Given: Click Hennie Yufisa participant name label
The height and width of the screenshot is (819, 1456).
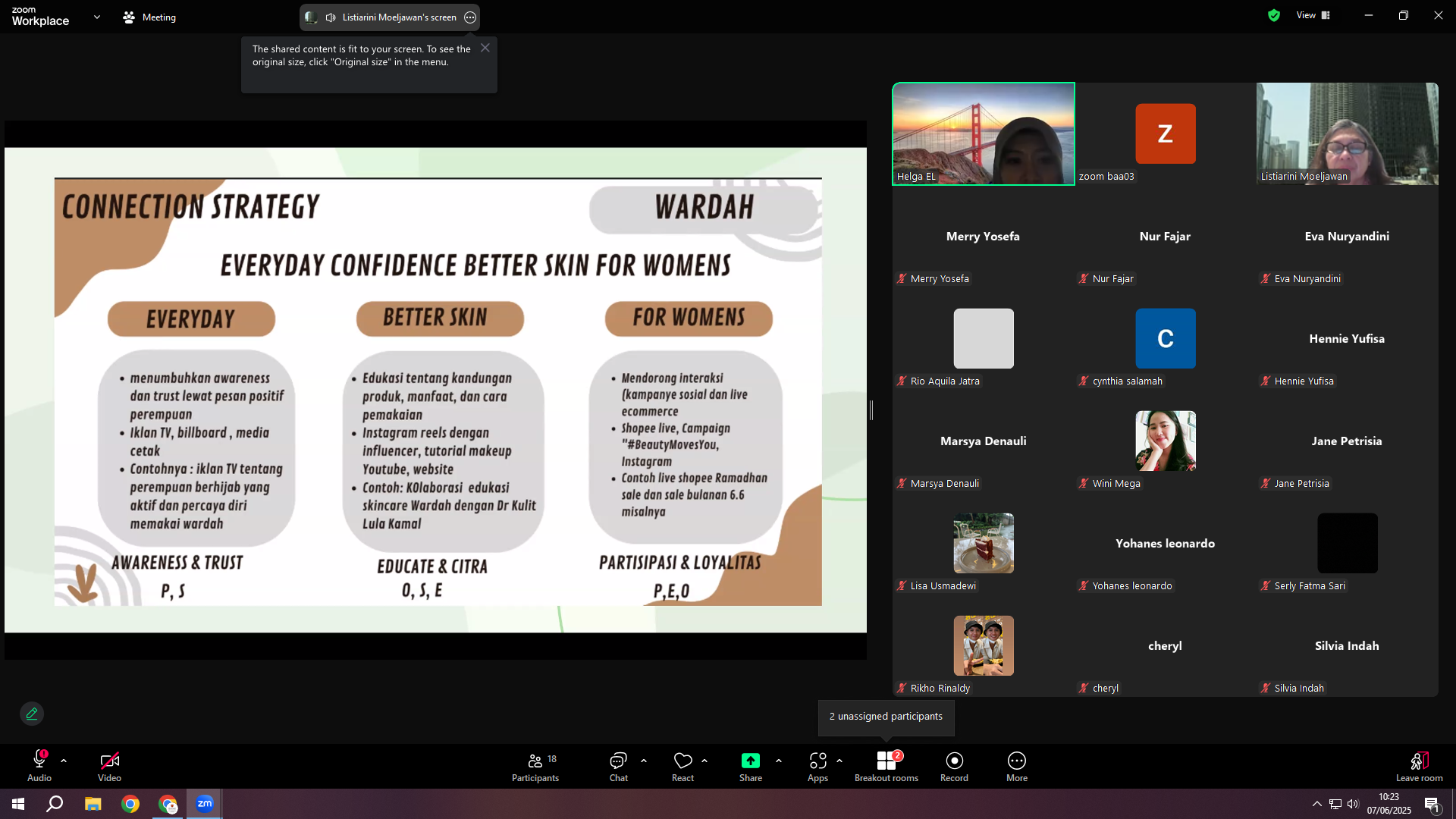Looking at the screenshot, I should click(1304, 381).
